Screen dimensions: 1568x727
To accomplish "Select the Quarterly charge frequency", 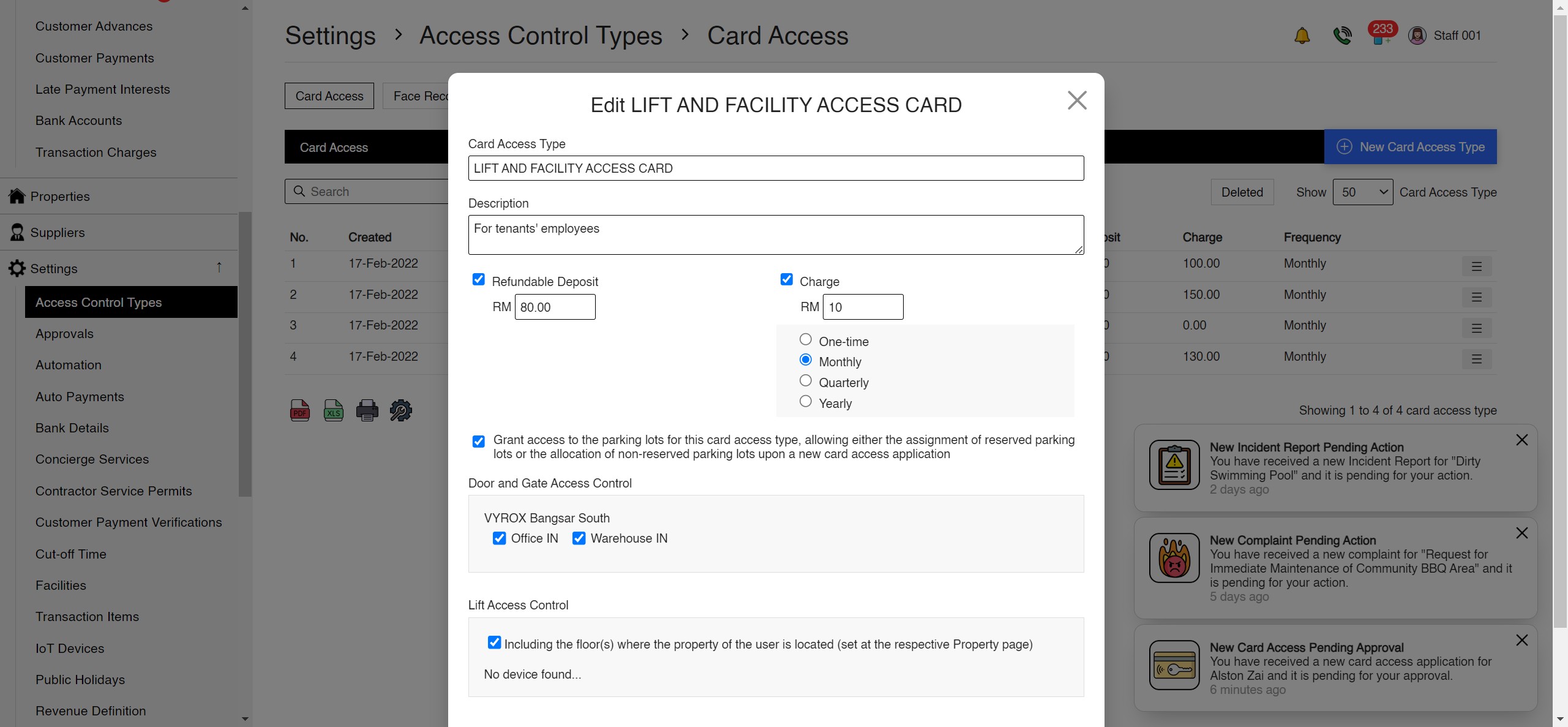I will pos(806,381).
